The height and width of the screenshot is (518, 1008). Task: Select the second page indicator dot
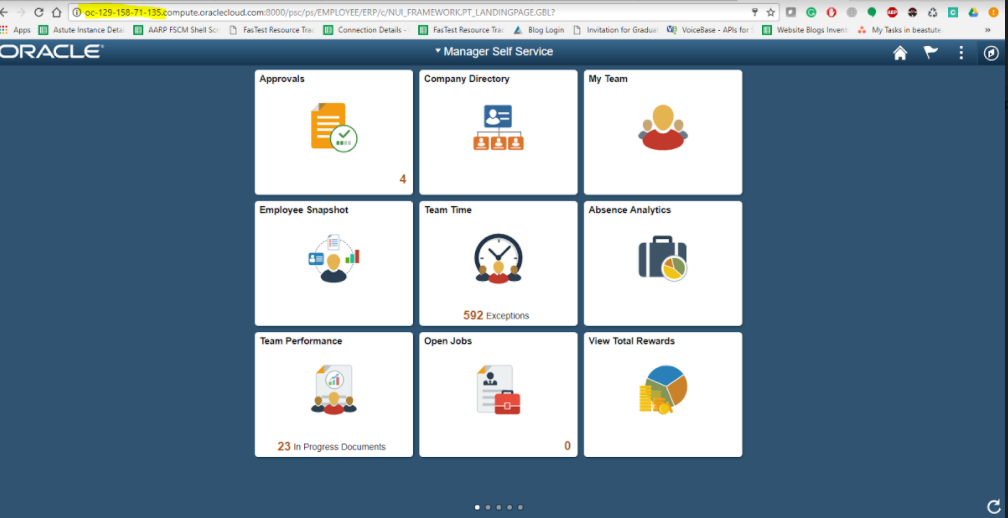pos(488,507)
